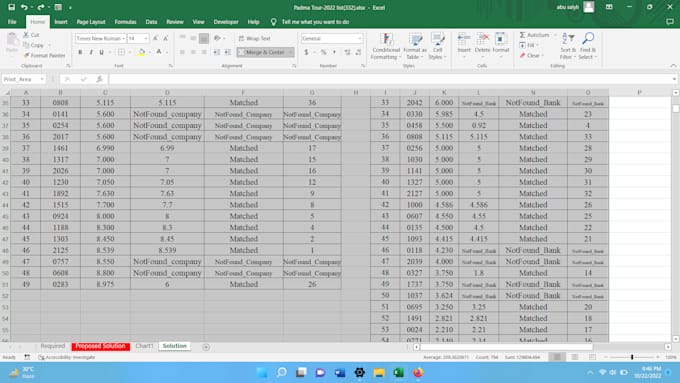Switch to Data tab

[151, 22]
